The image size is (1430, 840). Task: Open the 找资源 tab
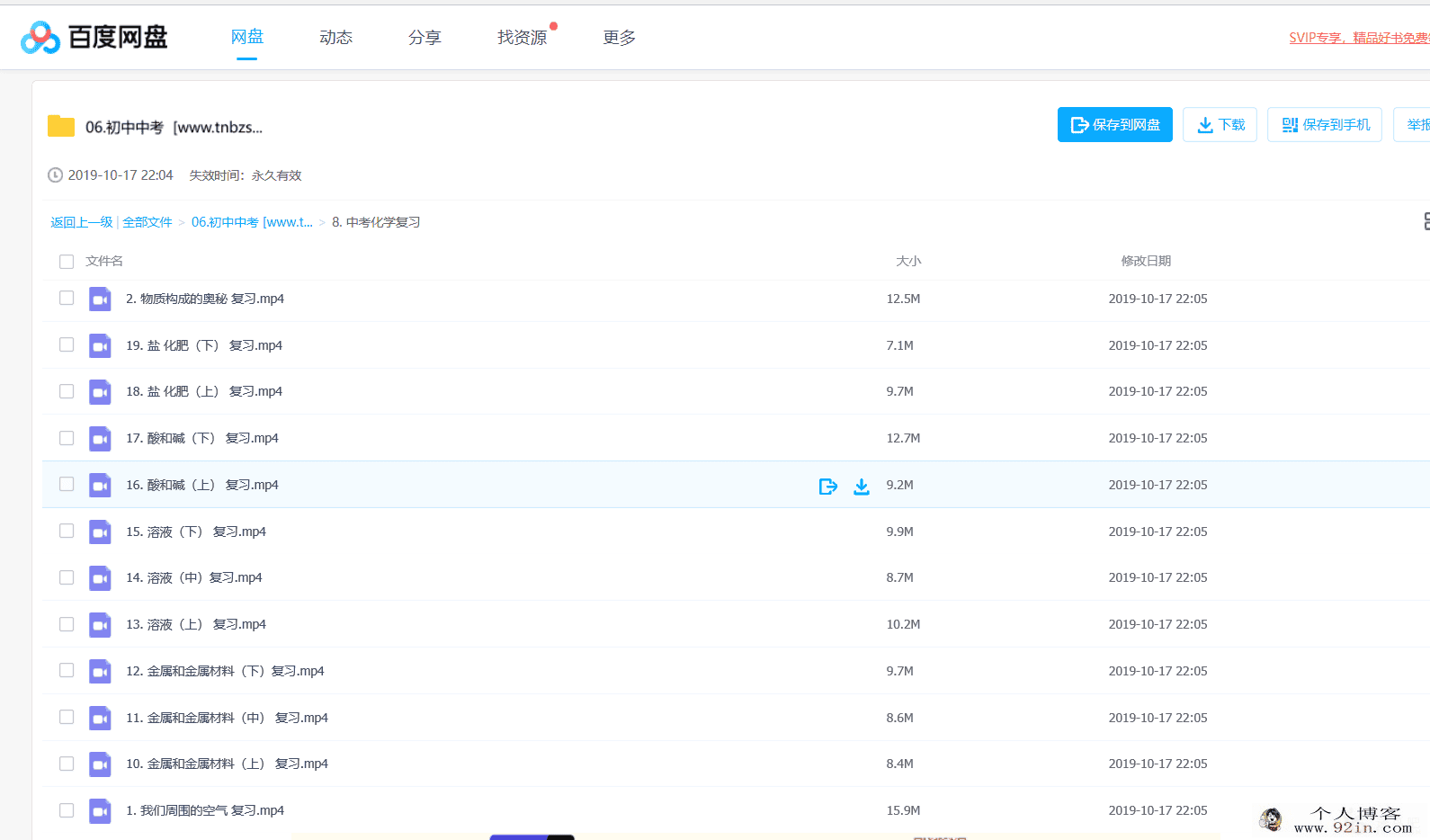pyautogui.click(x=523, y=37)
